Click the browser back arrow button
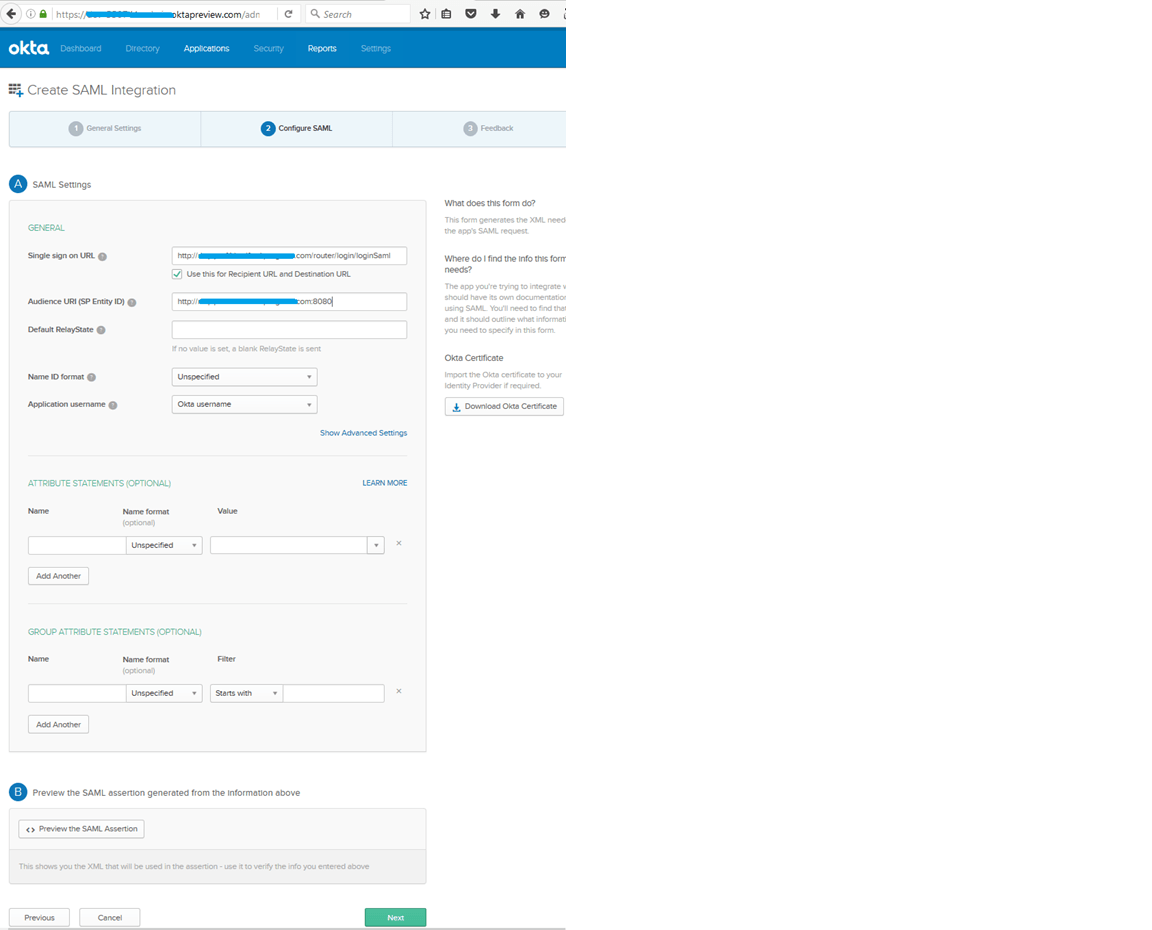The width and height of the screenshot is (1152, 930). pos(11,14)
